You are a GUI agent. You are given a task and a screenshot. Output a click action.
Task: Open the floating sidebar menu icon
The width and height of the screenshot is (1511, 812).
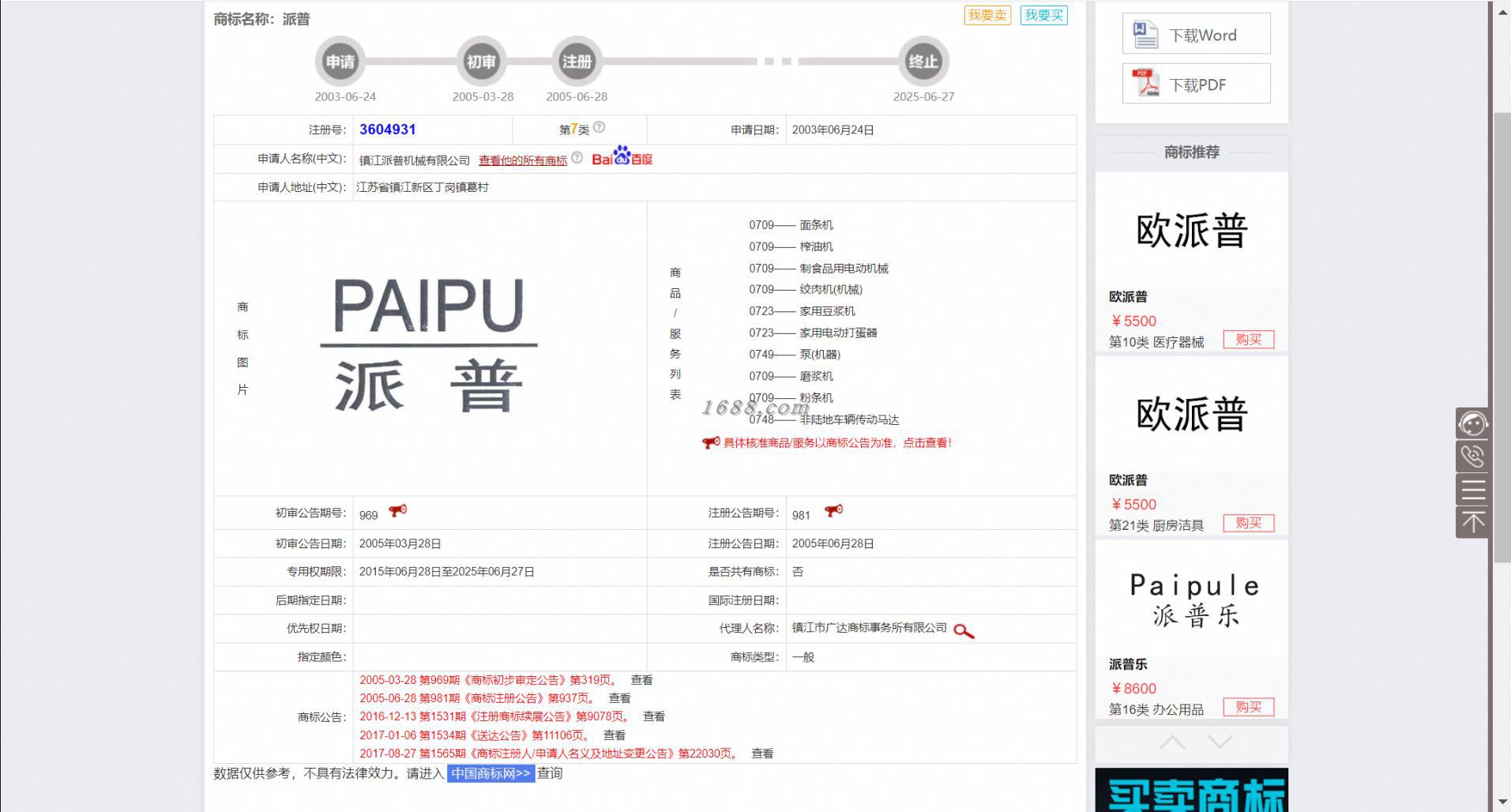[x=1472, y=490]
